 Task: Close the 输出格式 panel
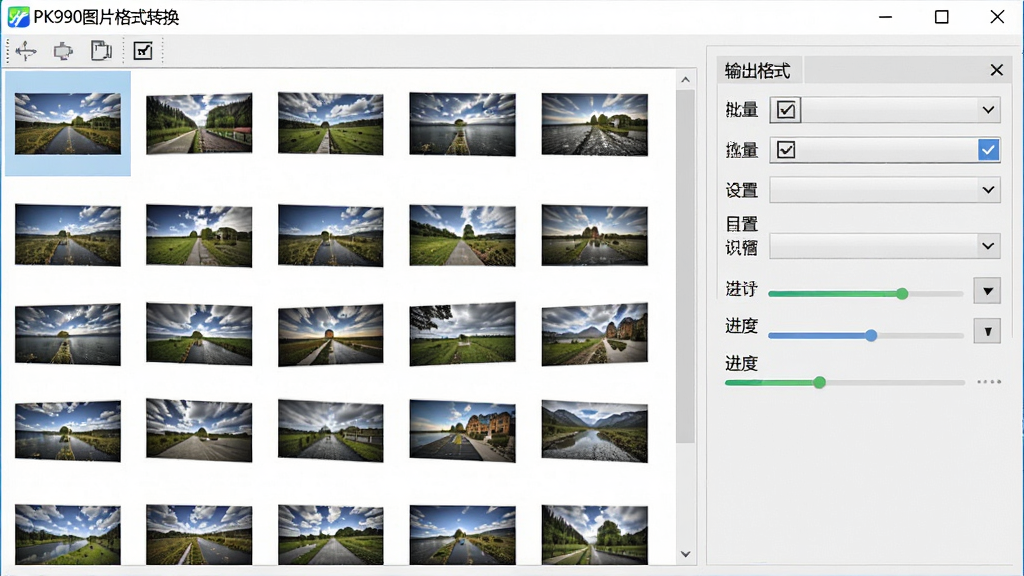(x=996, y=70)
